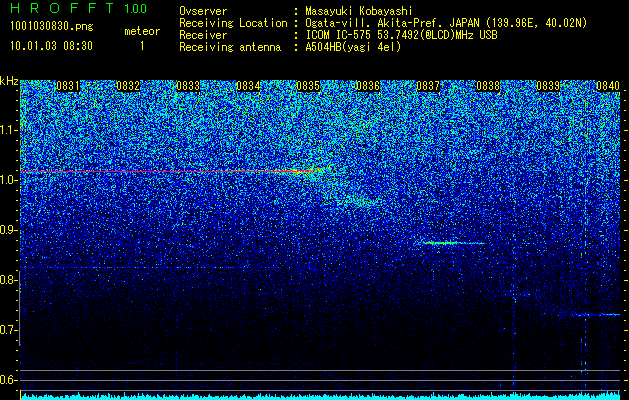The width and height of the screenshot is (629, 400).
Task: Click the 0.6 kHz axis label
Action: 9,380
